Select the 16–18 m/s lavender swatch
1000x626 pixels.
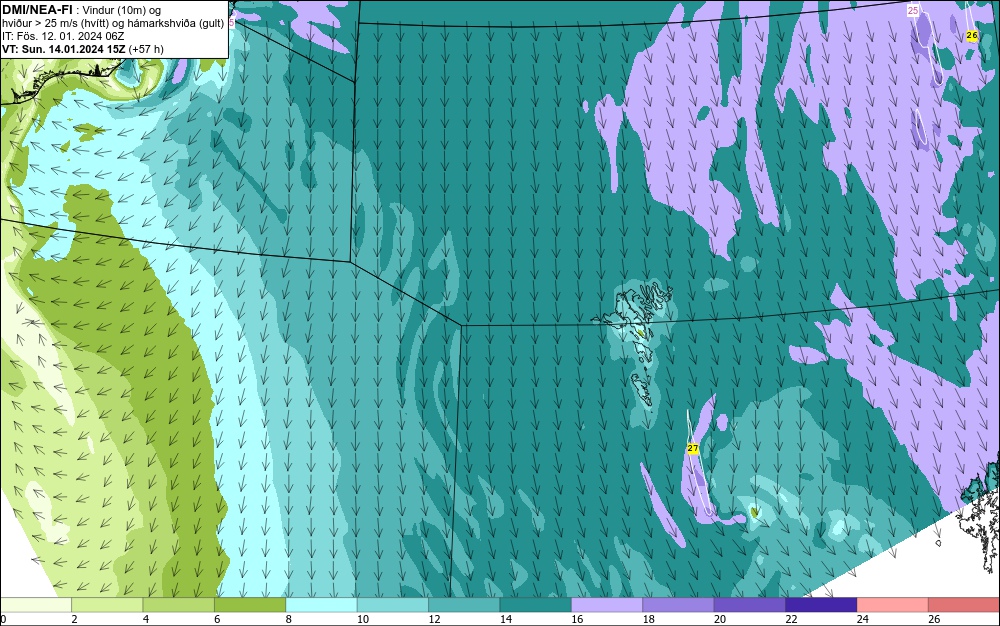[607, 605]
